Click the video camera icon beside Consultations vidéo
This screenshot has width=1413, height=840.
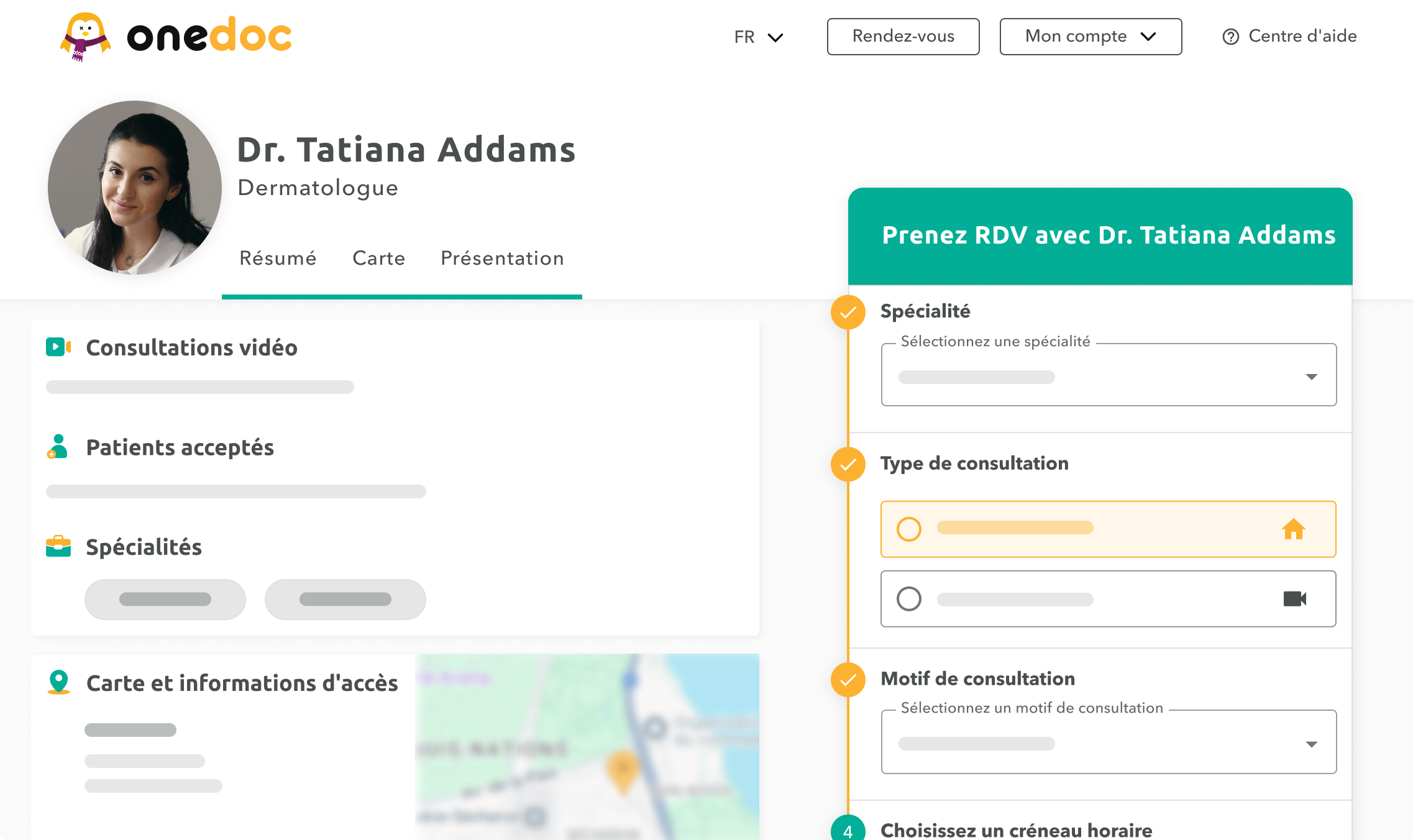58,347
